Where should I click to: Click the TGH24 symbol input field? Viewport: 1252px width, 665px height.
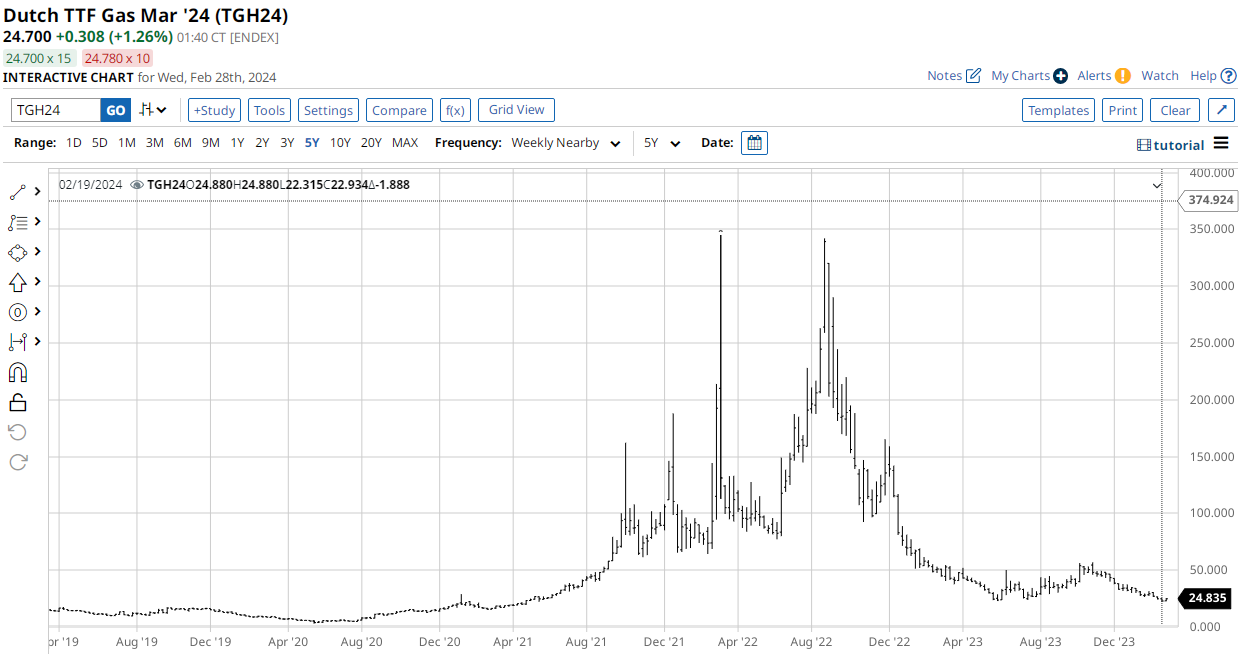coord(56,110)
